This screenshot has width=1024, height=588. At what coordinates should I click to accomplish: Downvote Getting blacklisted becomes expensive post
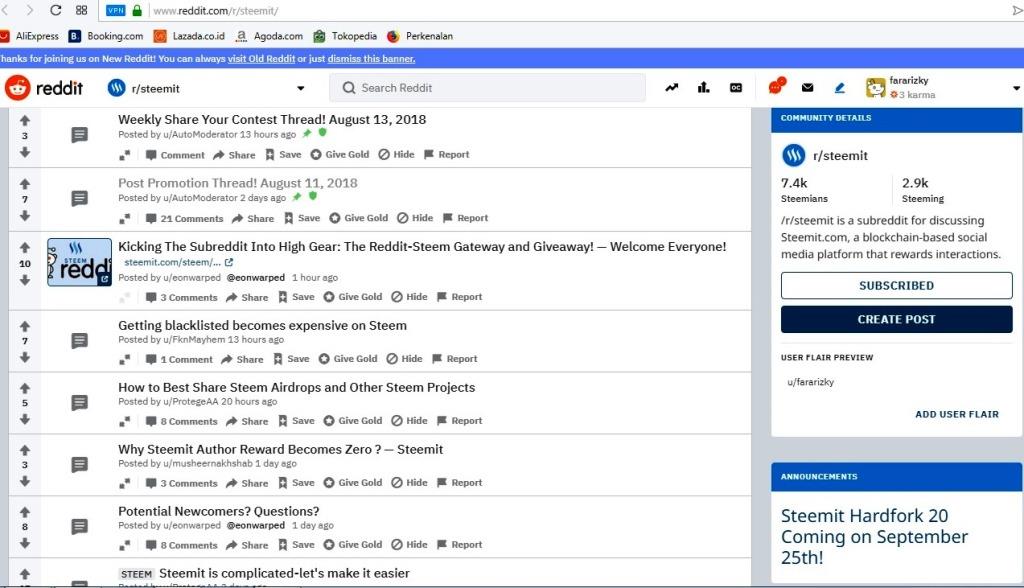(25, 357)
